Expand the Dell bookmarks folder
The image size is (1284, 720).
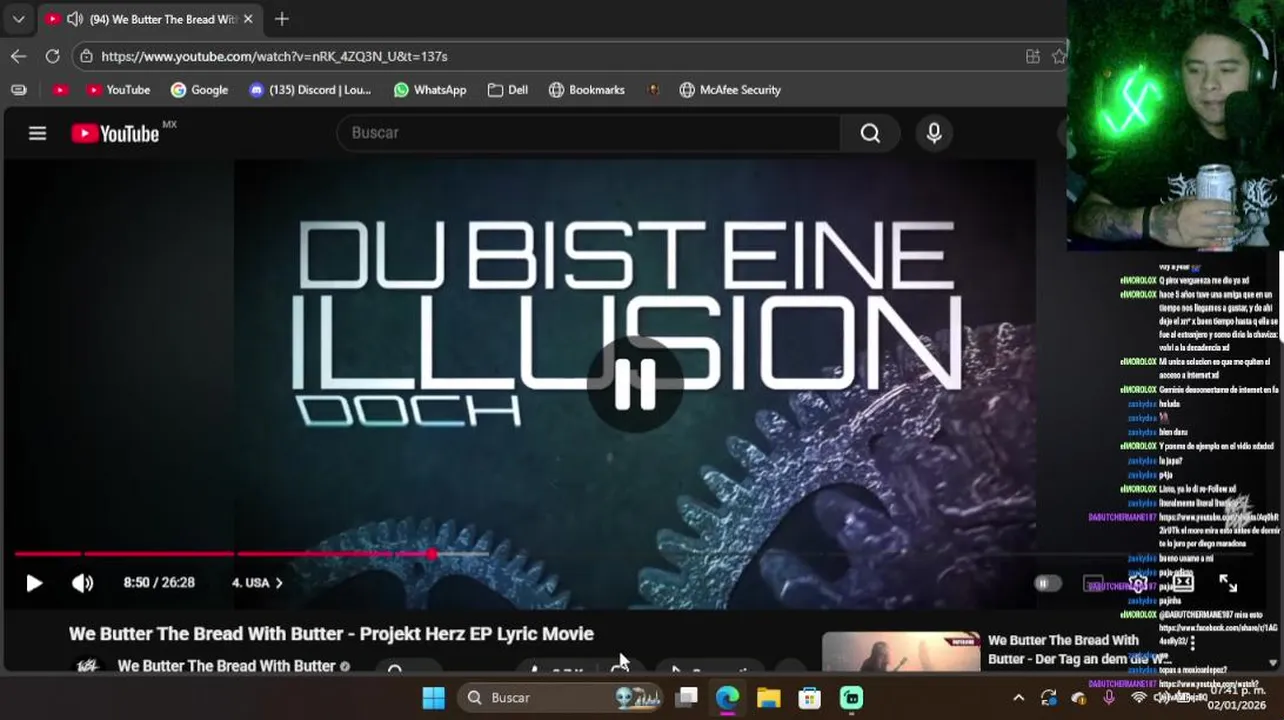(508, 90)
